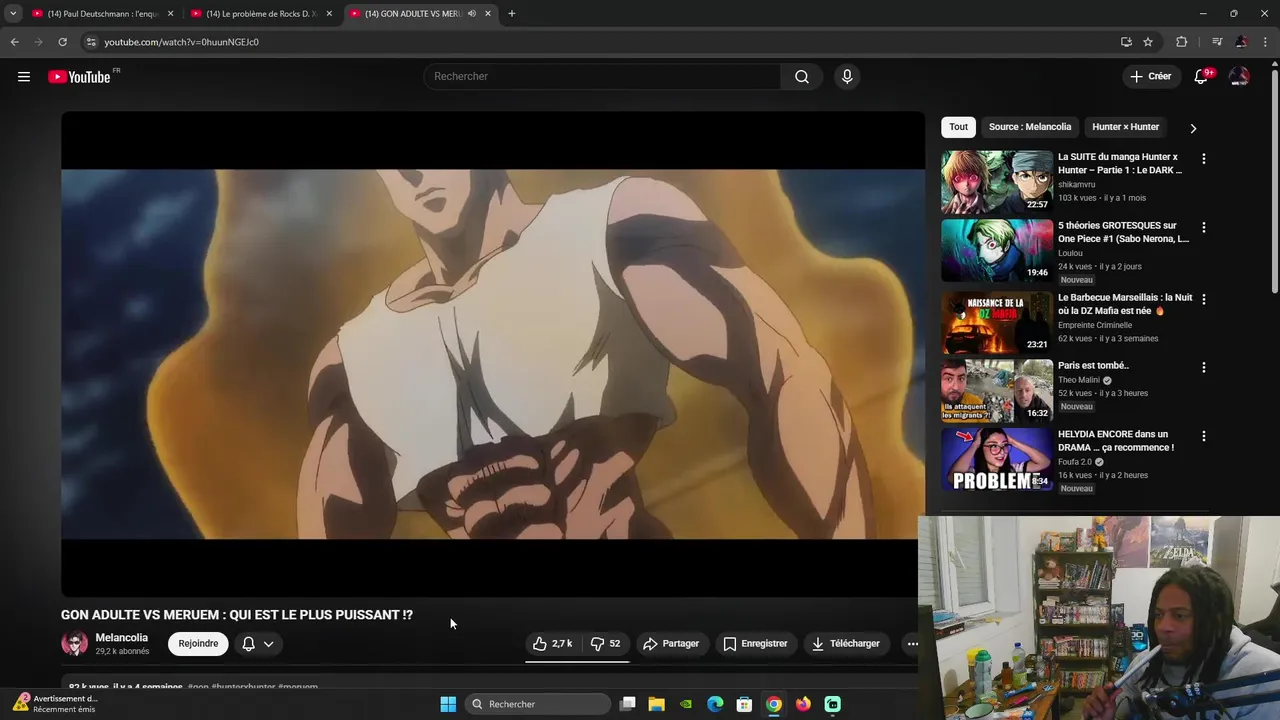Viewport: 1280px width, 720px height.
Task: Click the Rejoindre channel button
Action: [198, 644]
